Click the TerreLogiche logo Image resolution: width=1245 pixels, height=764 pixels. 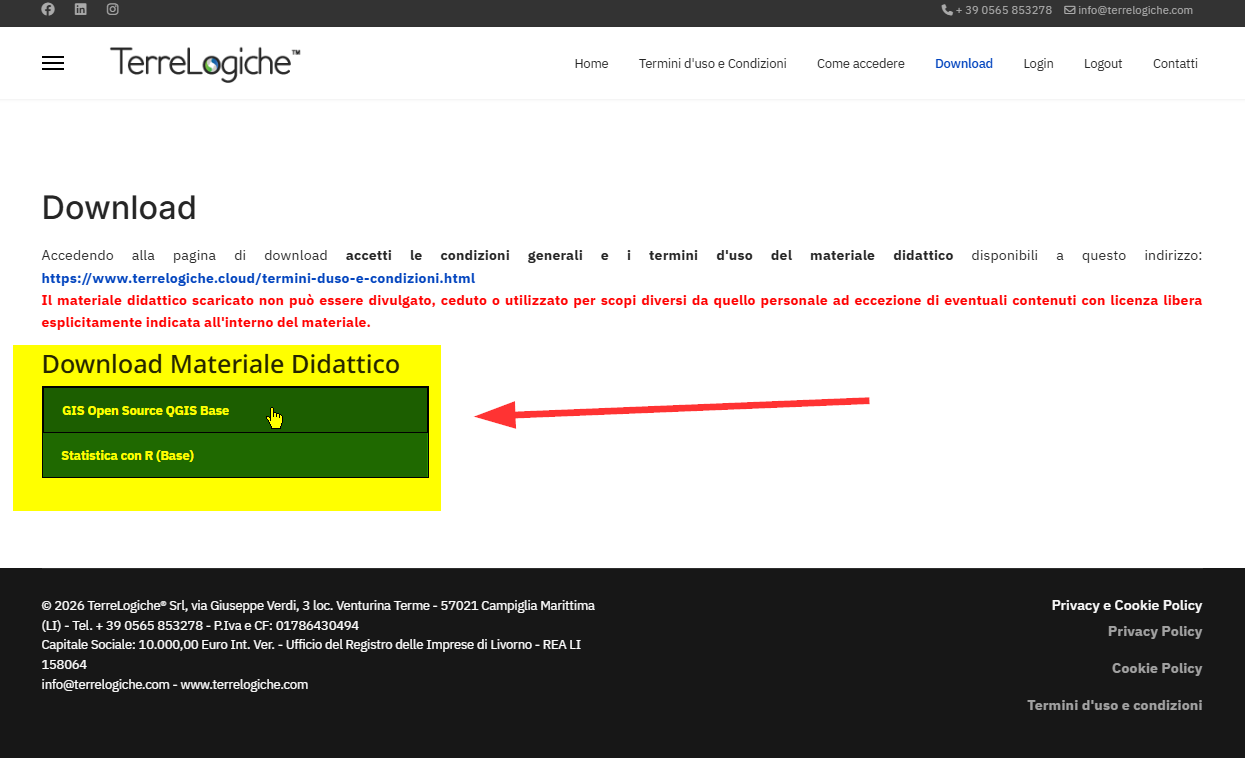click(205, 63)
